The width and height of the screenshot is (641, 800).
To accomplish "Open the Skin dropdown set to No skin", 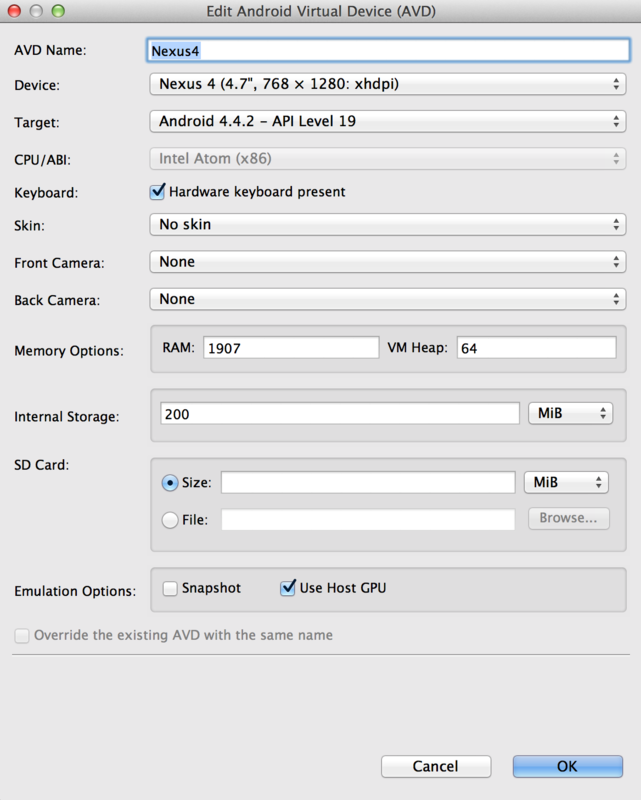I will pos(388,224).
